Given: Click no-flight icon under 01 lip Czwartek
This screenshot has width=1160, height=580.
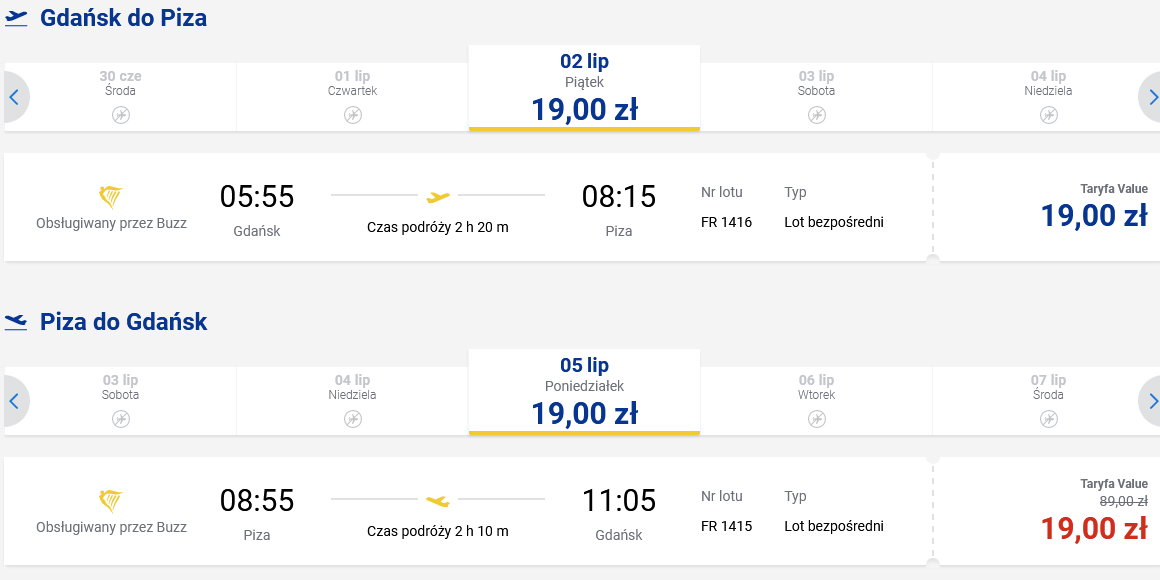Looking at the screenshot, I should point(353,115).
